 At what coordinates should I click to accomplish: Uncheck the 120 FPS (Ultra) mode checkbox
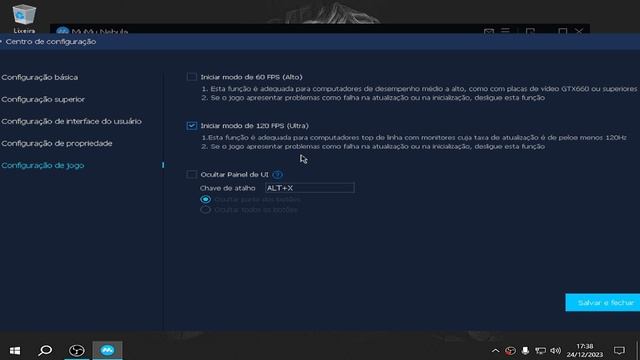[x=191, y=126]
